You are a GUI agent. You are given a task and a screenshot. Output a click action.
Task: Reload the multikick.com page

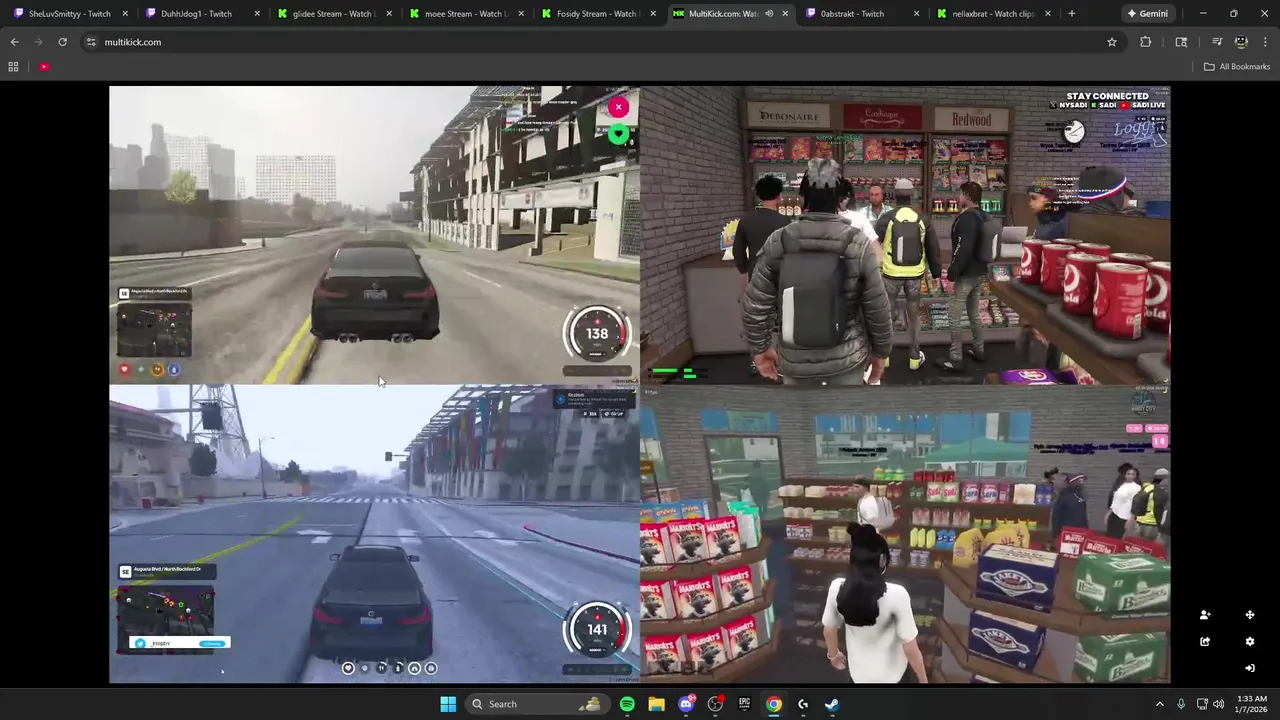(62, 42)
